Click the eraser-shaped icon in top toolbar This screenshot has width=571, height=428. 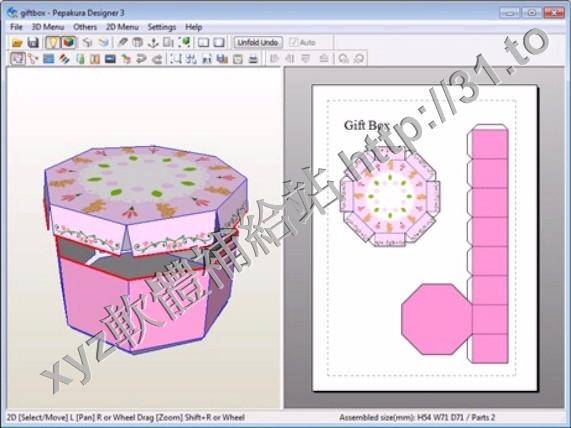point(122,43)
